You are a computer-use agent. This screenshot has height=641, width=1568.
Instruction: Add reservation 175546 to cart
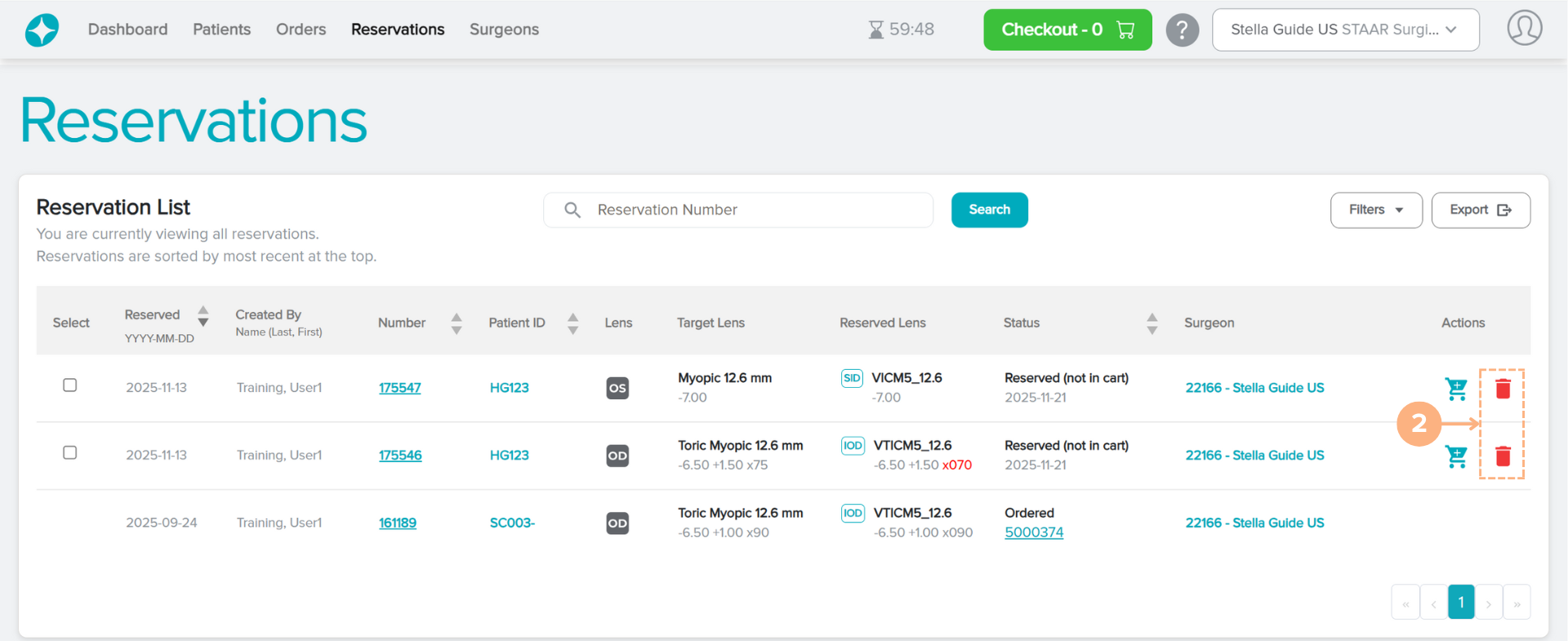coord(1456,456)
